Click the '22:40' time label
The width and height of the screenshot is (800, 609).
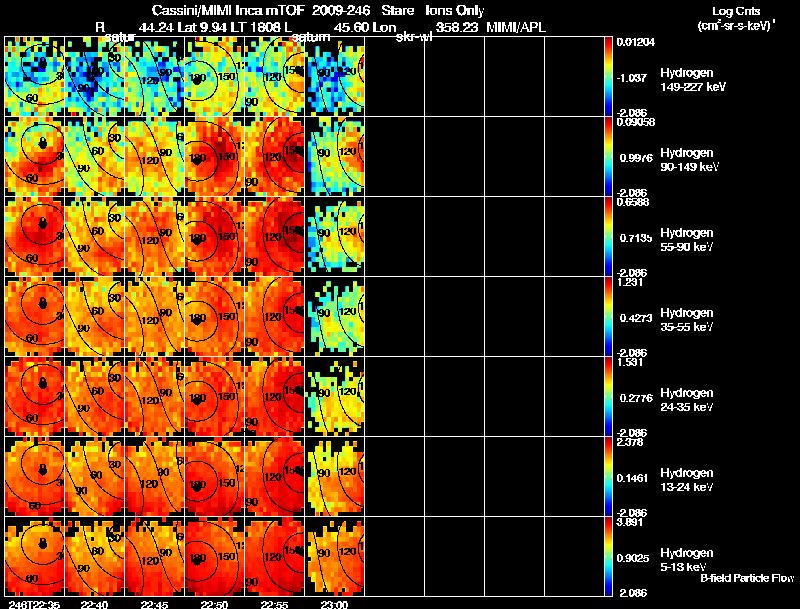coord(94,604)
